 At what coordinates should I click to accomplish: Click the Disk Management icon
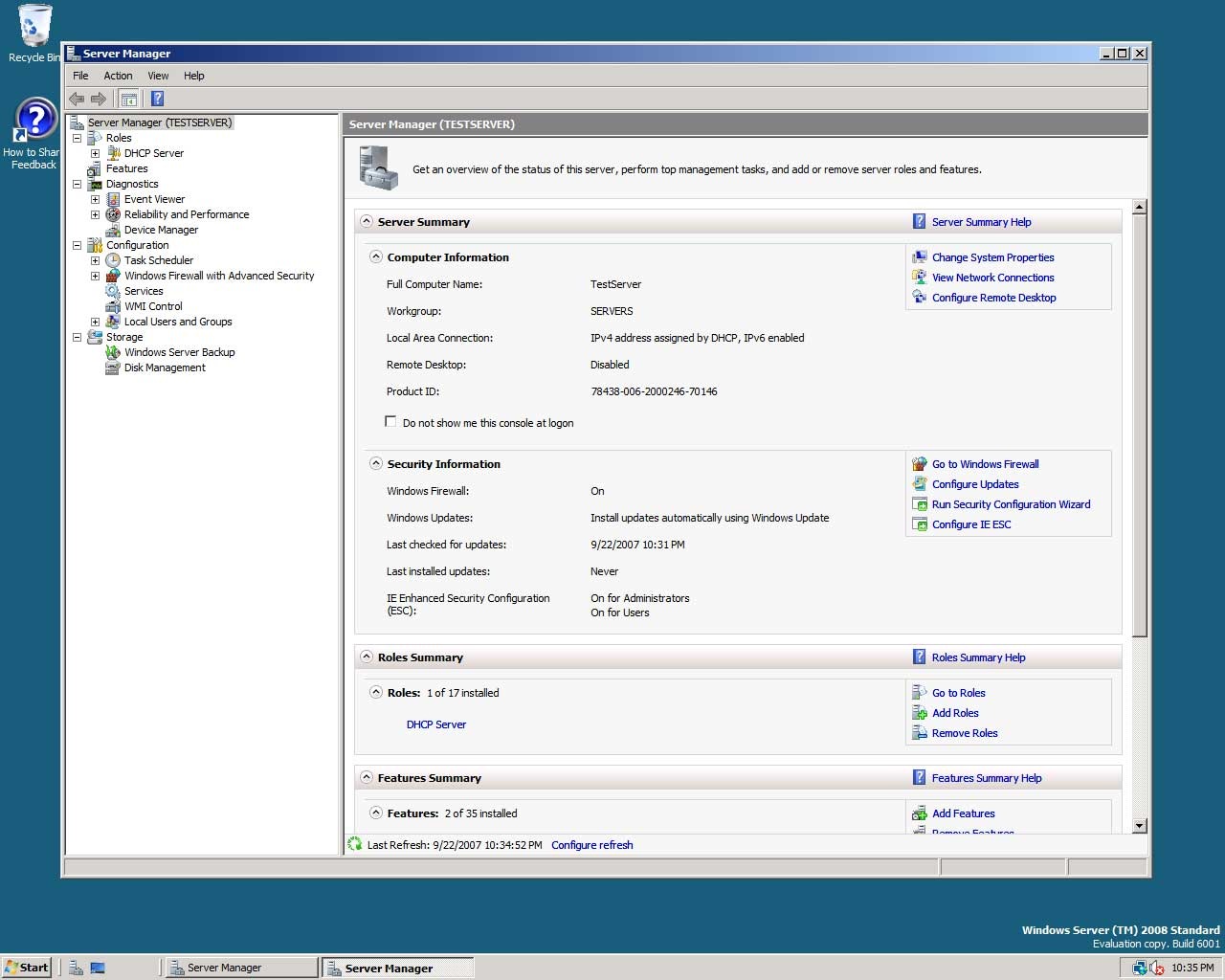pos(113,367)
